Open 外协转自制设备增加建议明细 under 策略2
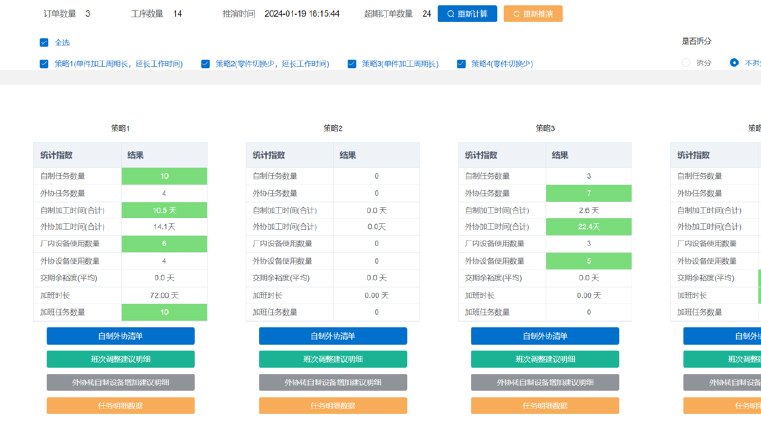The width and height of the screenshot is (761, 437). 333,383
